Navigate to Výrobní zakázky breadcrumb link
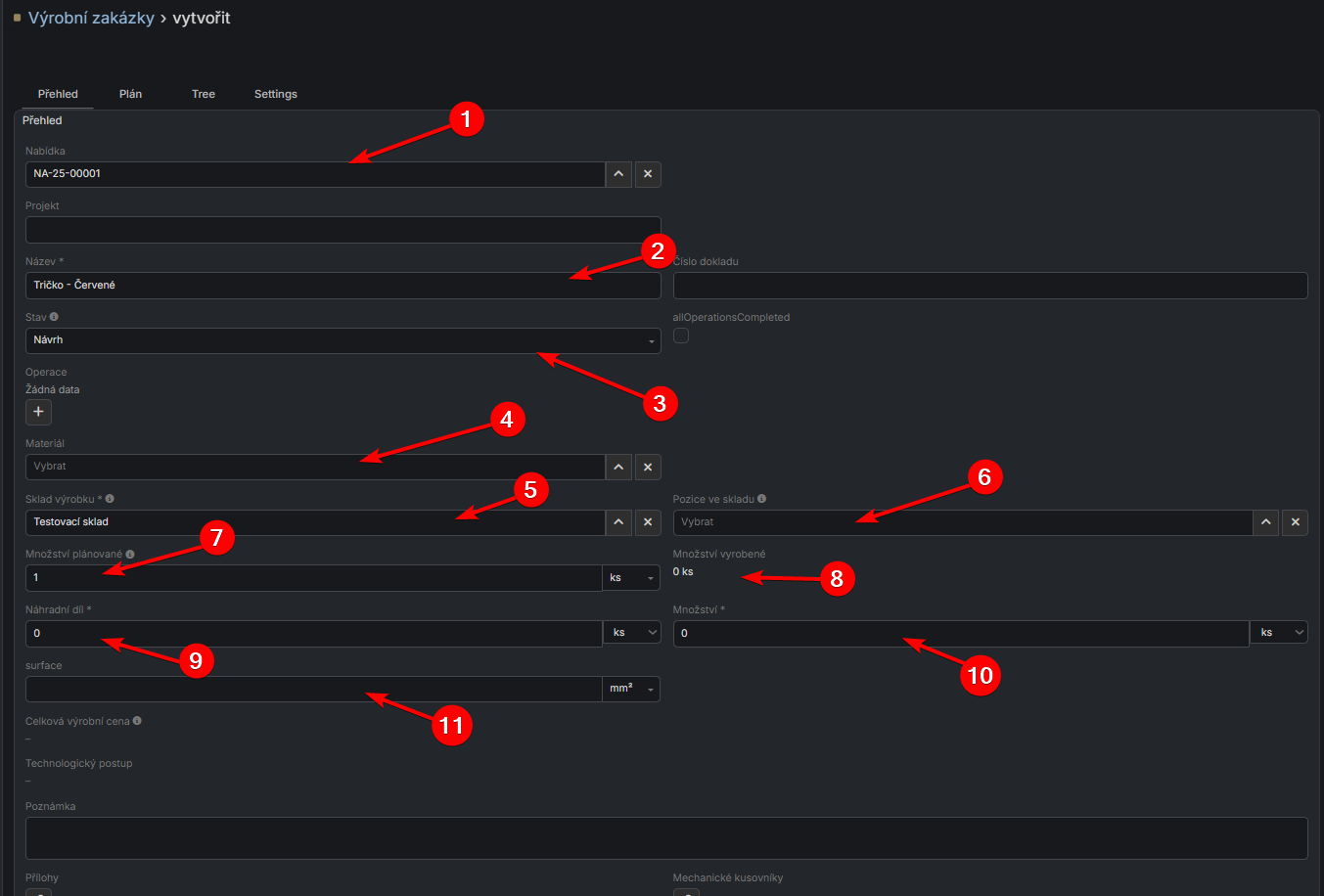This screenshot has height=896, width=1324. coord(91,18)
